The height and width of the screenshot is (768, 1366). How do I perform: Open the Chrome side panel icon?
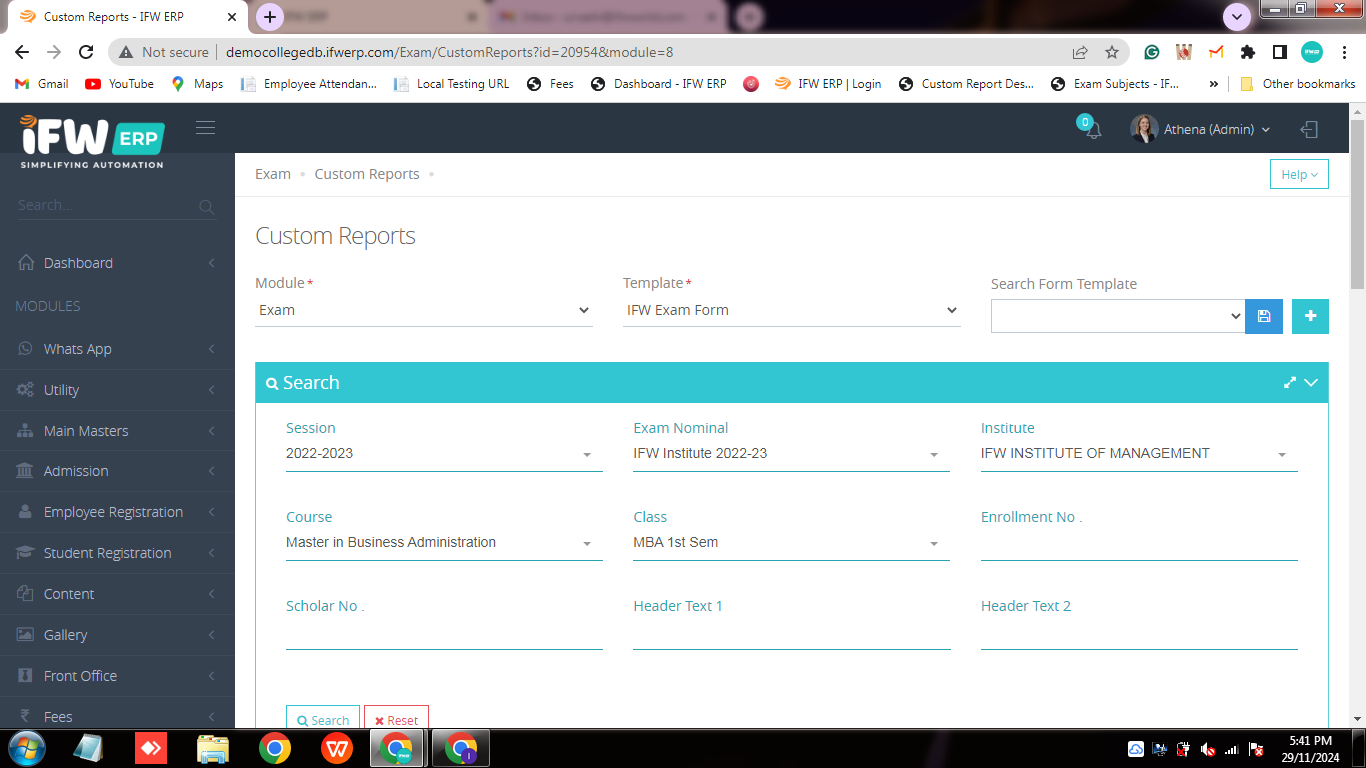1279,52
